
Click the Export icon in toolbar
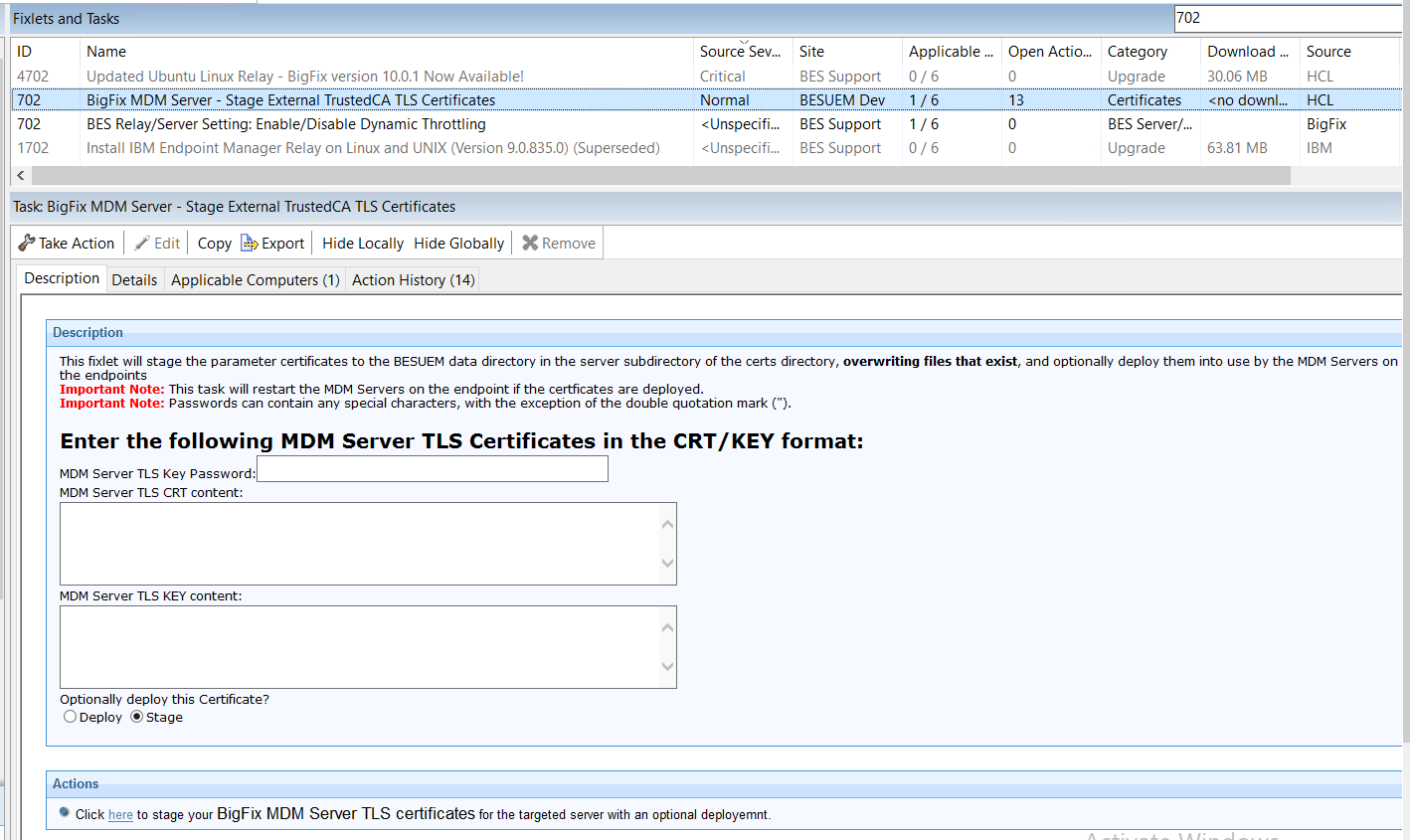tap(249, 243)
